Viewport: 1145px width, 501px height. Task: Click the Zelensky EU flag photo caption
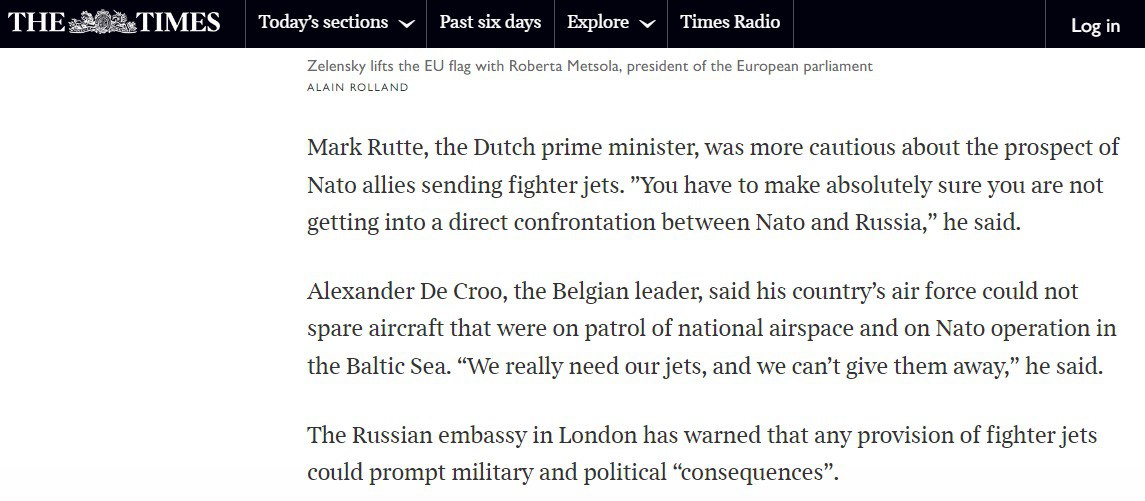pyautogui.click(x=589, y=66)
